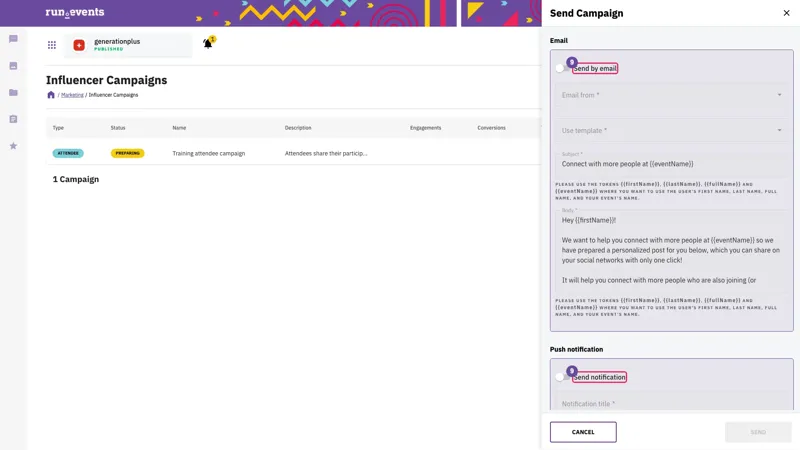Click the Description column header

tap(298, 128)
